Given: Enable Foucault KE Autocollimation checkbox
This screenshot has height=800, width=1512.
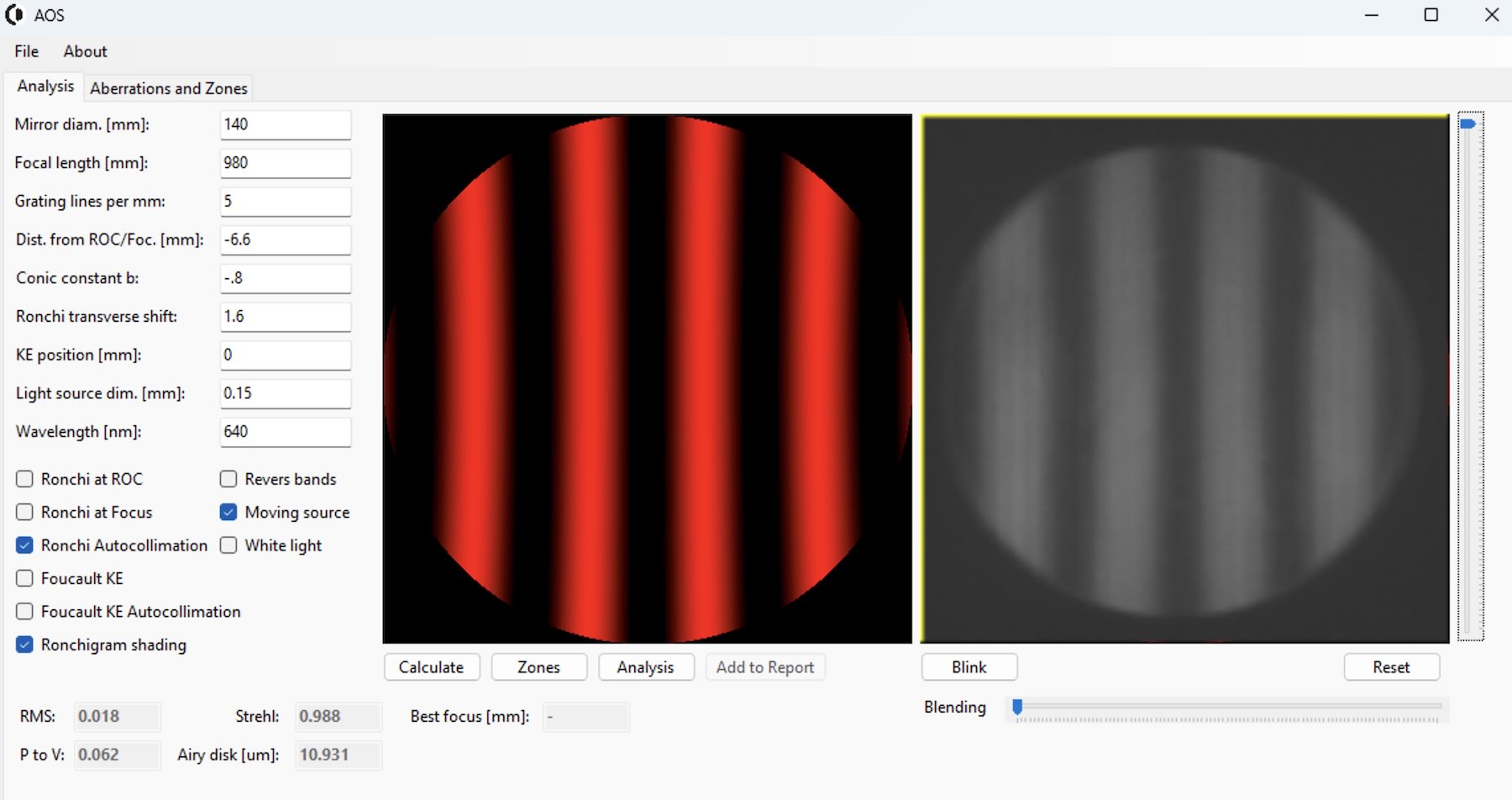Looking at the screenshot, I should (x=24, y=612).
